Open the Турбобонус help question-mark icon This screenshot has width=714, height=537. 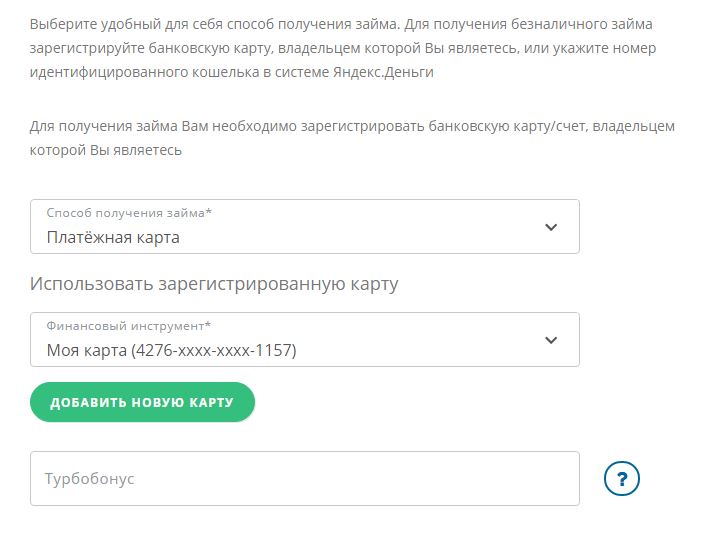622,478
